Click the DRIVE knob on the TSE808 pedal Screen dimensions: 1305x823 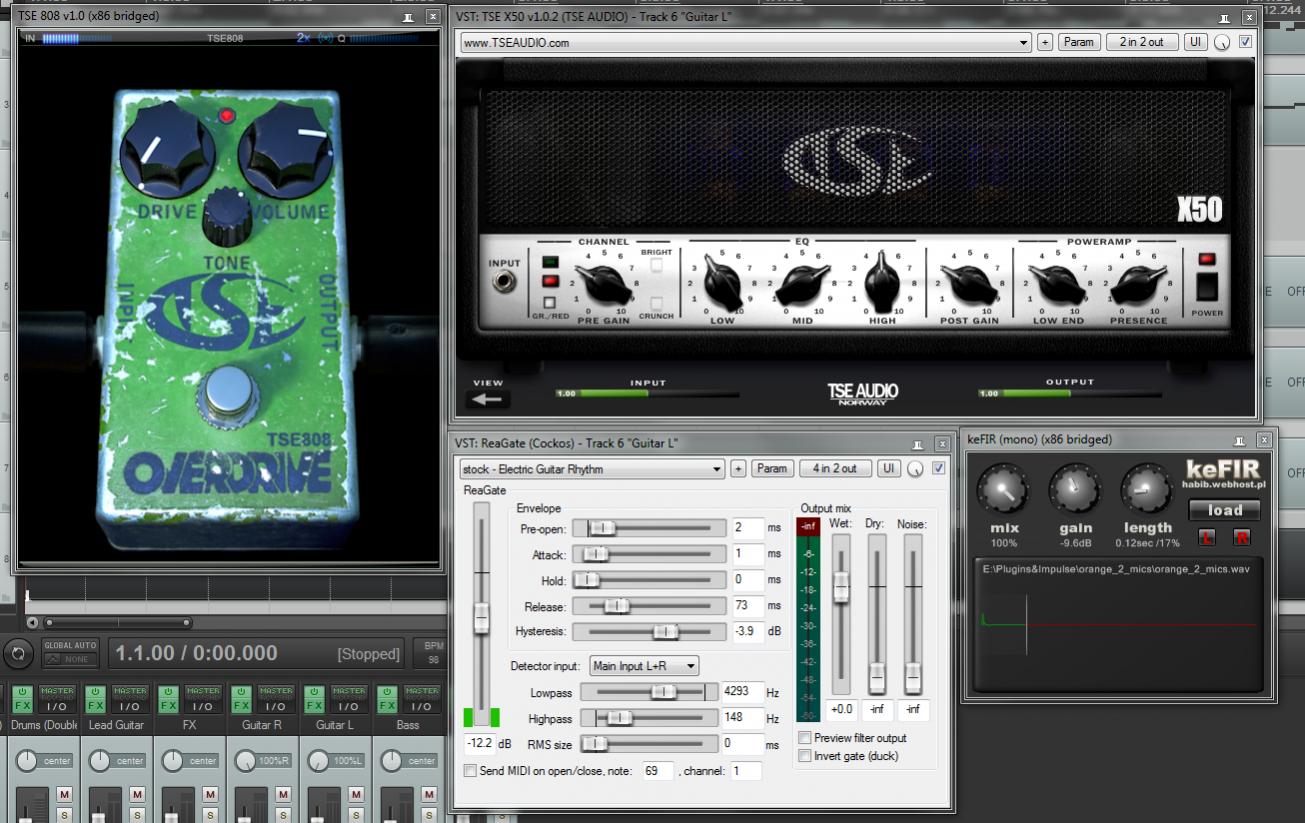coord(167,150)
